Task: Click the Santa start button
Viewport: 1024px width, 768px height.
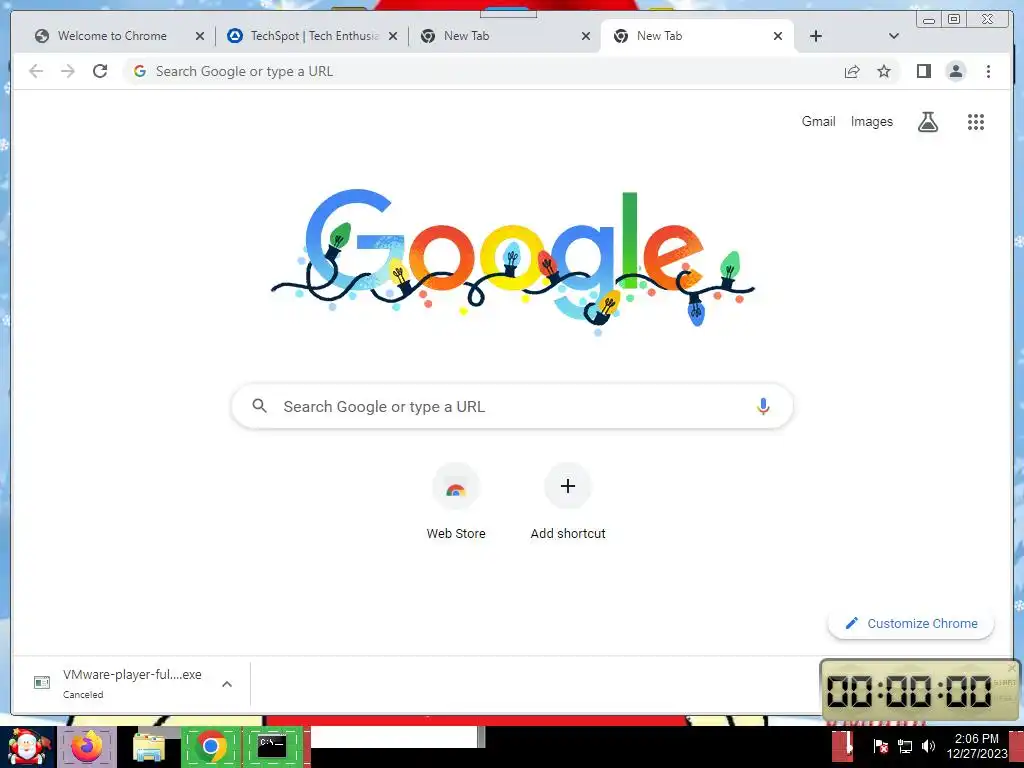Action: coord(27,747)
